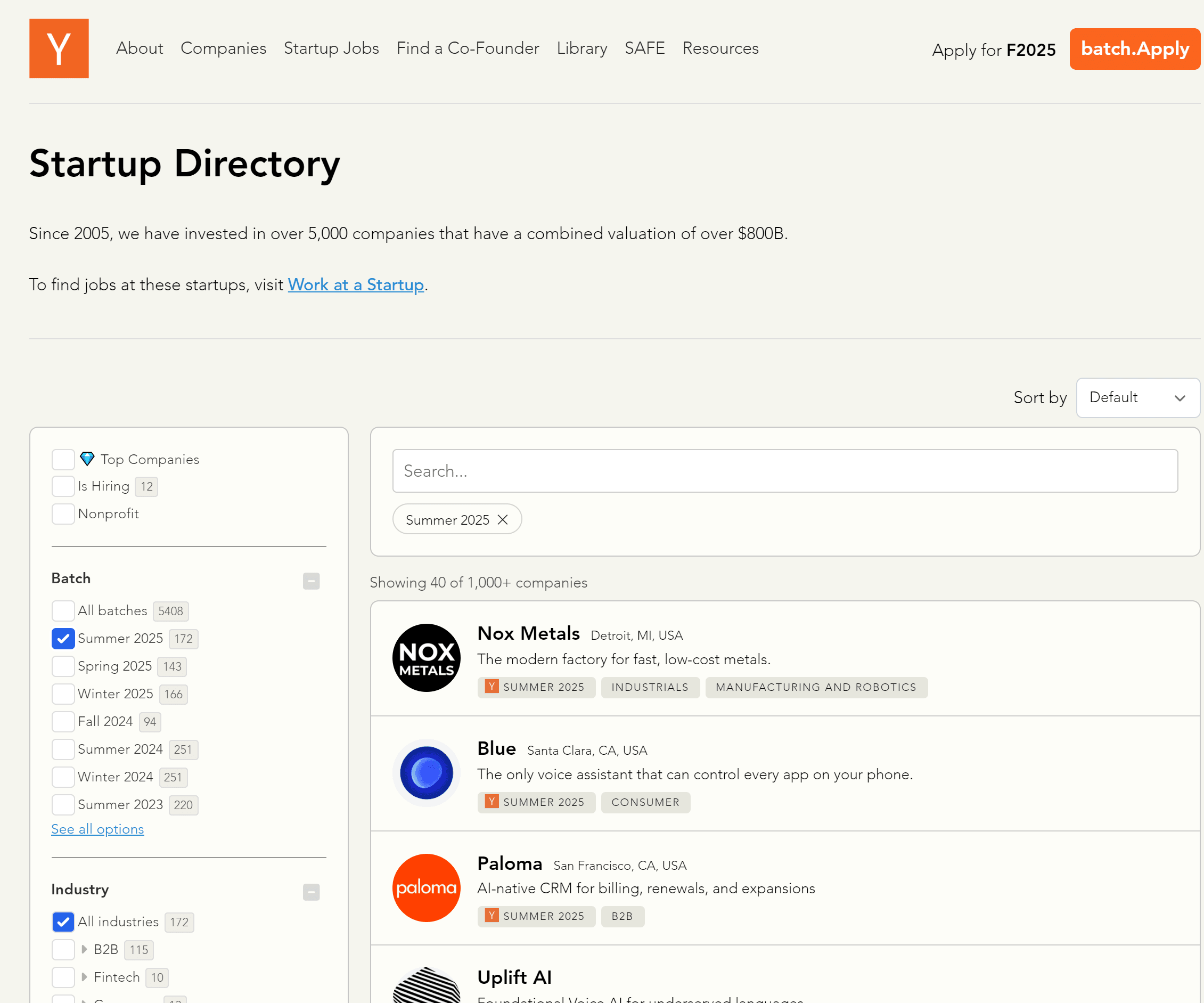This screenshot has width=1204, height=1003.
Task: Check the Spring 2025 batch
Action: [x=63, y=666]
